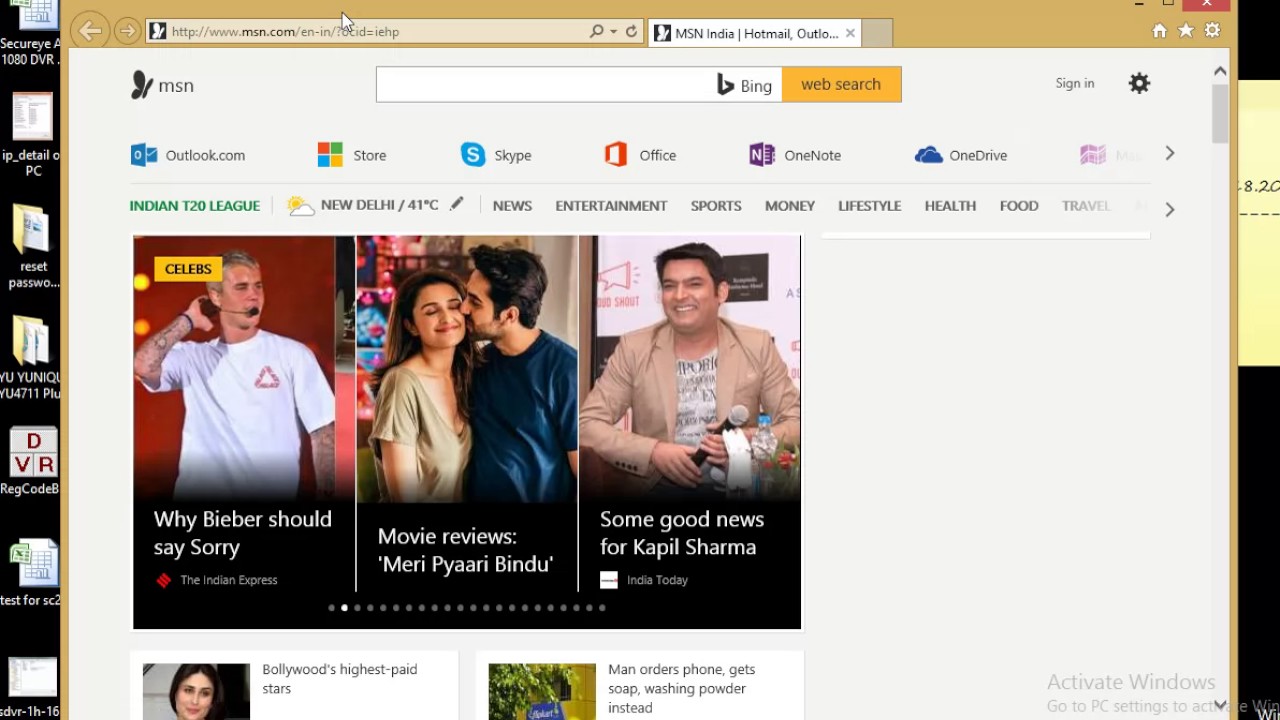This screenshot has height=720, width=1280.
Task: Edit weather location with the pencil icon
Action: click(x=457, y=204)
